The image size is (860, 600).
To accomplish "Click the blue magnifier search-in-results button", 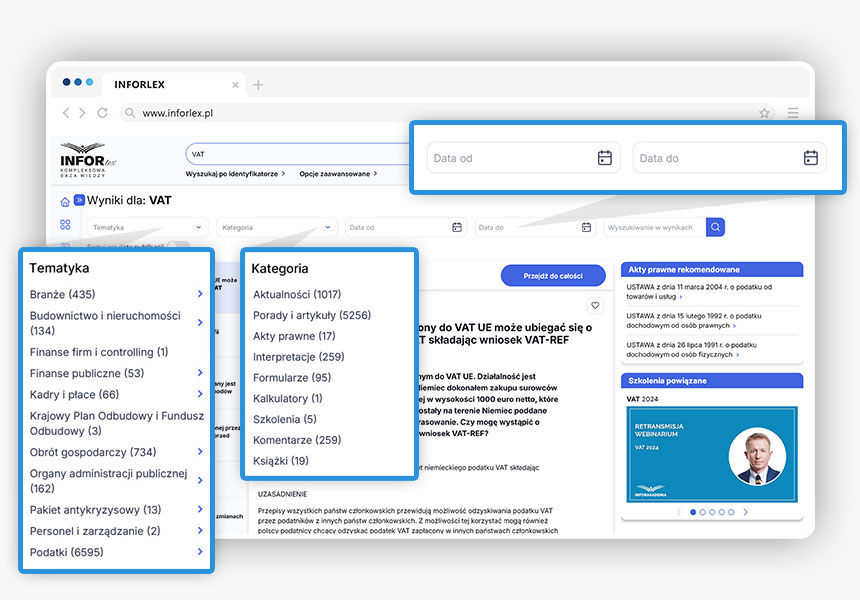I will click(716, 227).
